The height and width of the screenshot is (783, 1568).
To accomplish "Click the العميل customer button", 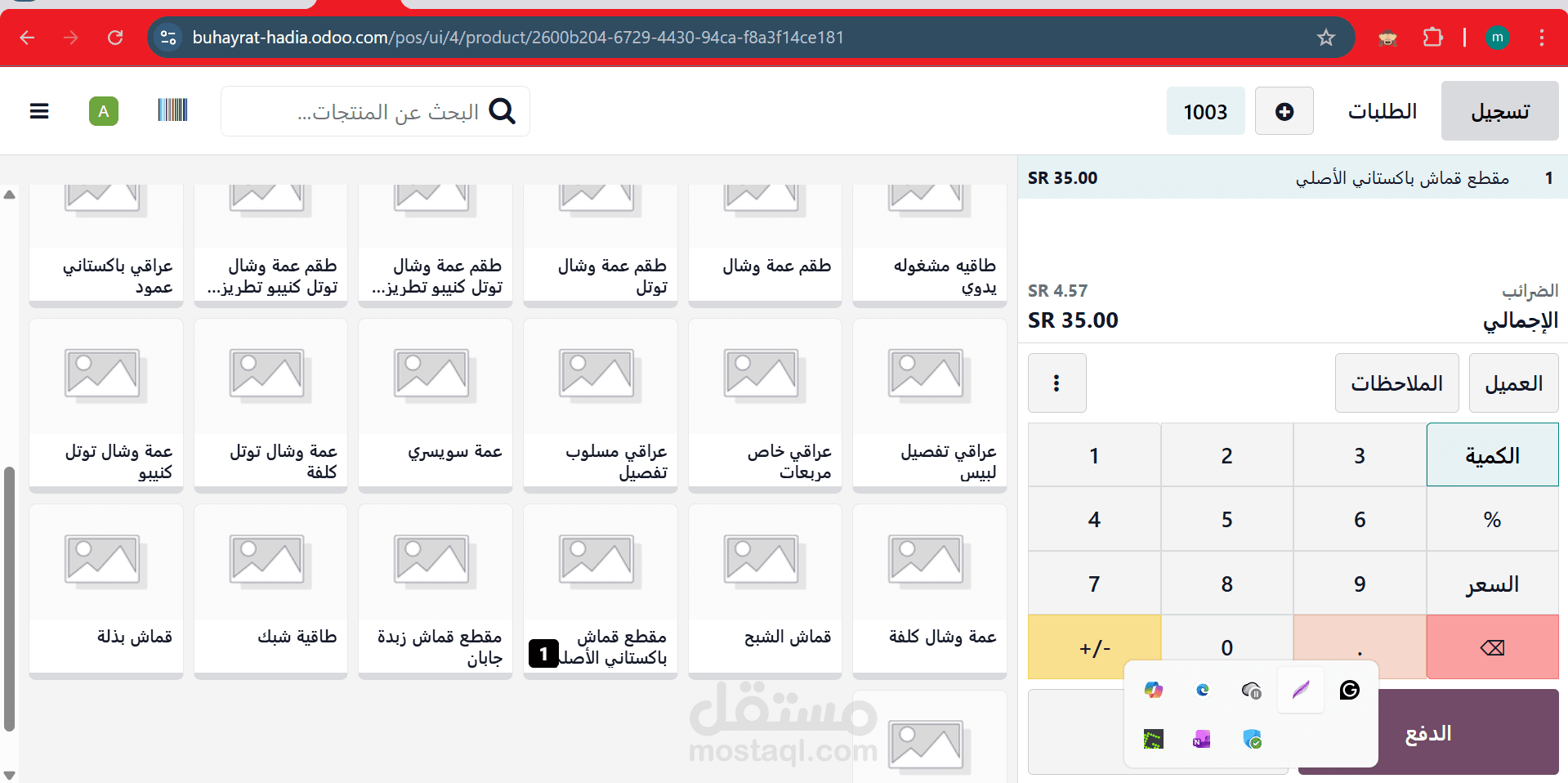I will (1513, 383).
